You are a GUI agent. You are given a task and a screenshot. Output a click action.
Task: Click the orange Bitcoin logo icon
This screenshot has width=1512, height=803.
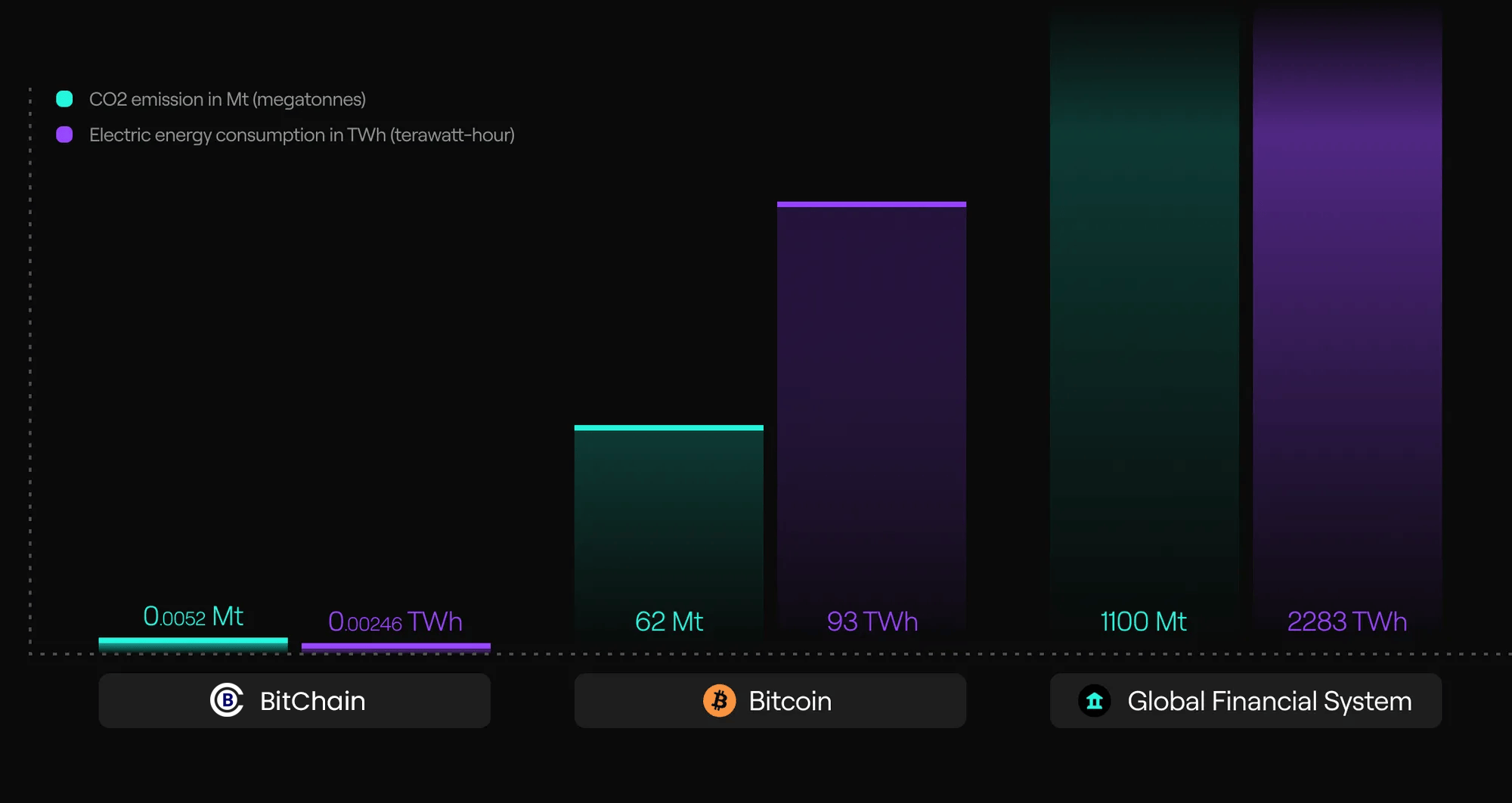pyautogui.click(x=719, y=701)
